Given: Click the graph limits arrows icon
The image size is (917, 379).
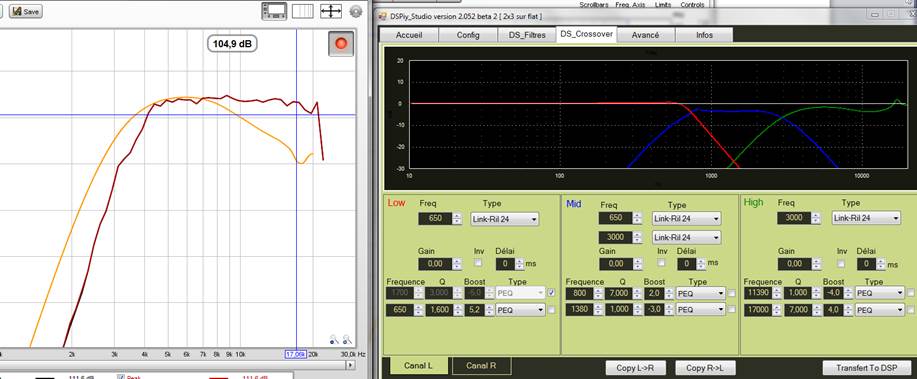Looking at the screenshot, I should [x=331, y=11].
